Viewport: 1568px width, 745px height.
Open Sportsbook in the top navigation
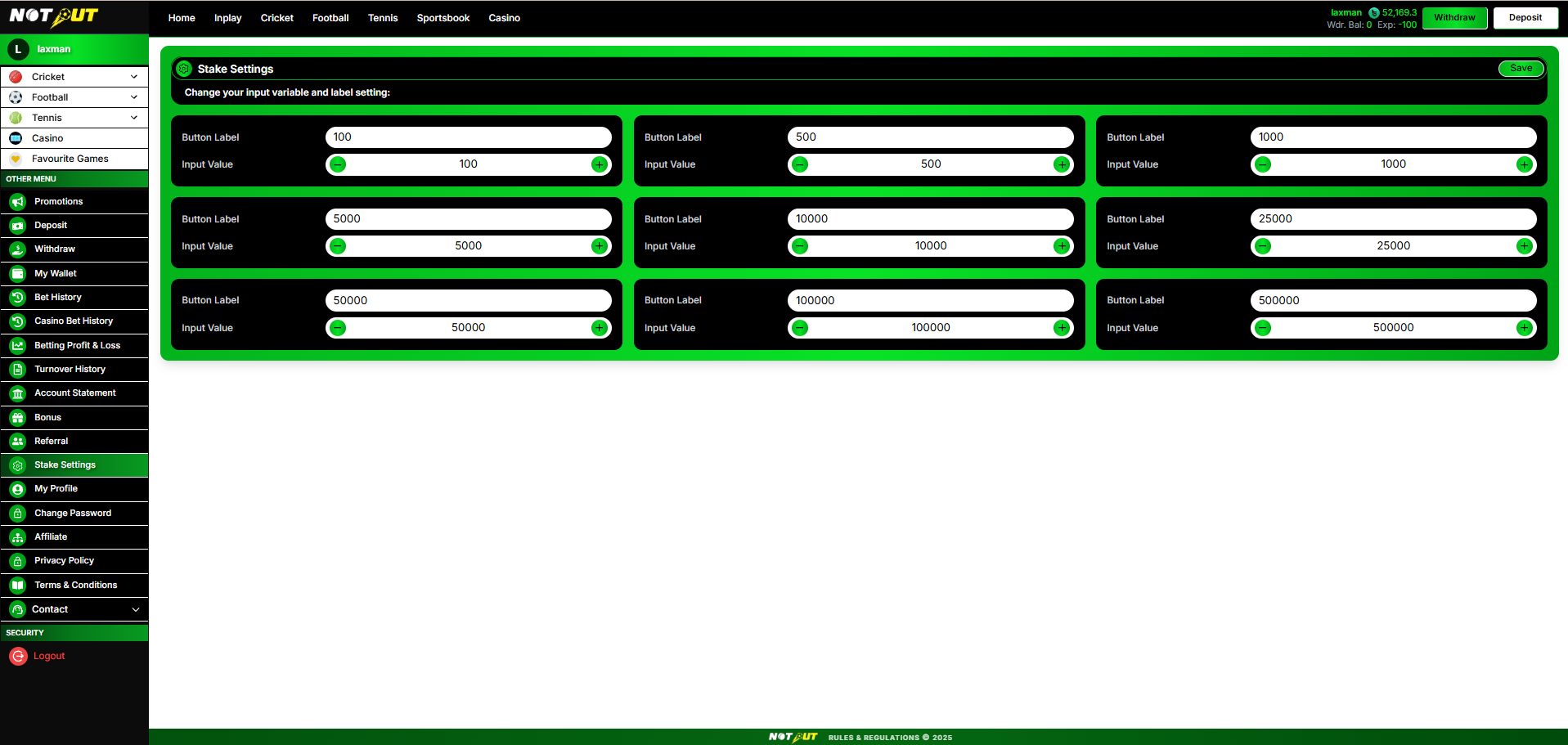tap(443, 18)
